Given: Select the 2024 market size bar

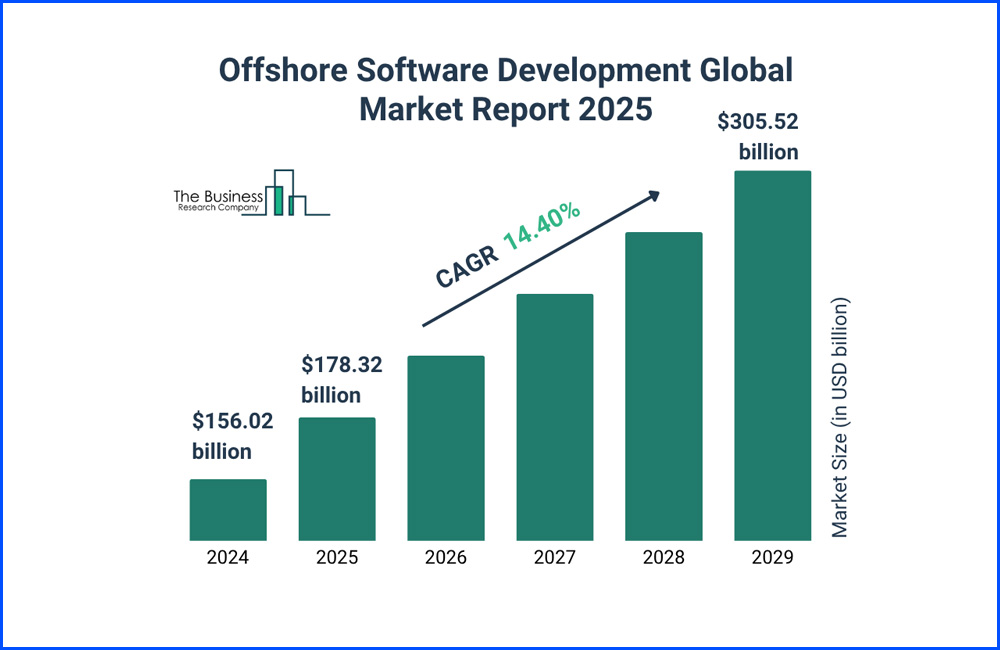Looking at the screenshot, I should pos(227,510).
